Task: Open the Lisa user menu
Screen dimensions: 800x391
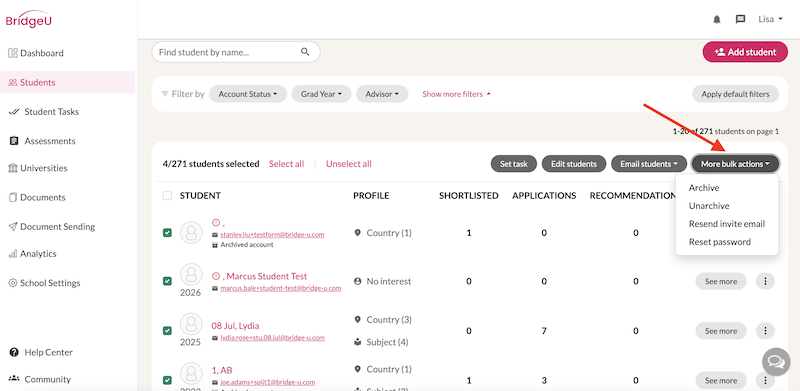Action: [x=770, y=19]
